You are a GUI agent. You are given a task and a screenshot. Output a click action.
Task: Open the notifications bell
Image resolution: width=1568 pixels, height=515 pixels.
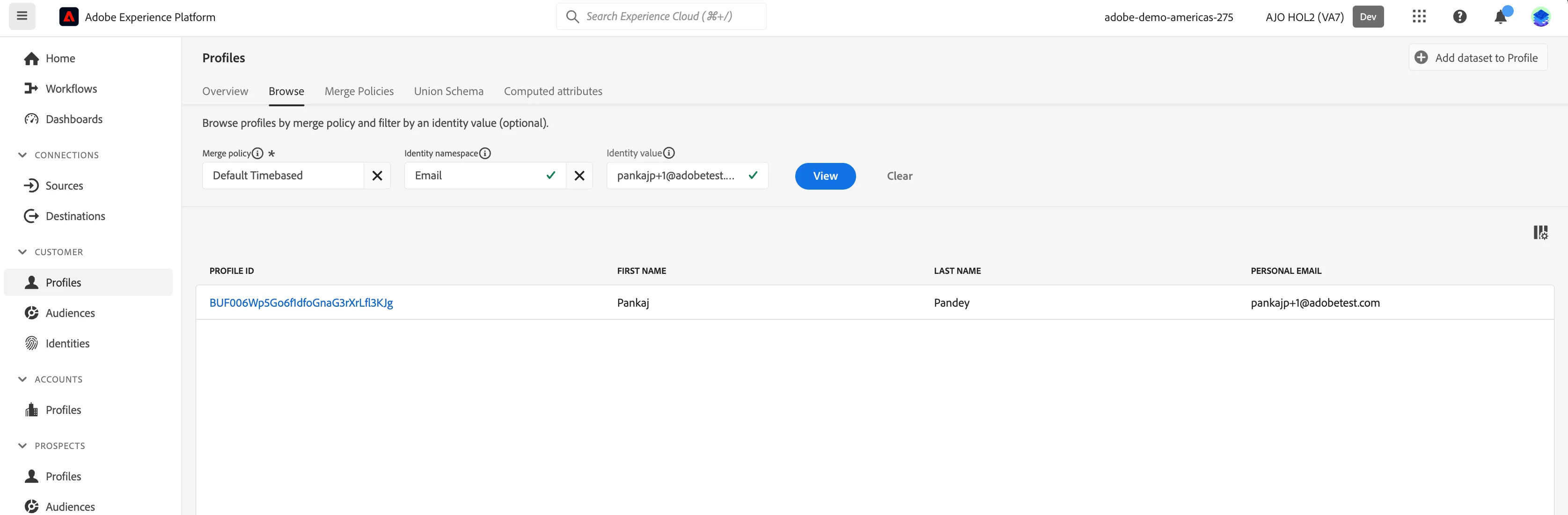tap(1501, 16)
